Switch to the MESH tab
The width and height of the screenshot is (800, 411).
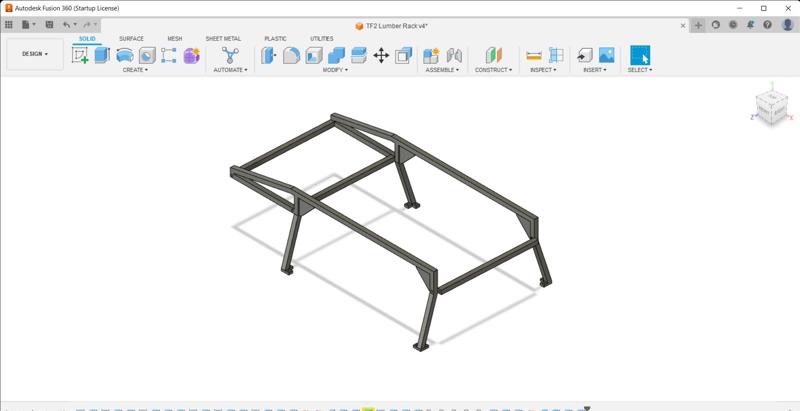click(x=174, y=39)
